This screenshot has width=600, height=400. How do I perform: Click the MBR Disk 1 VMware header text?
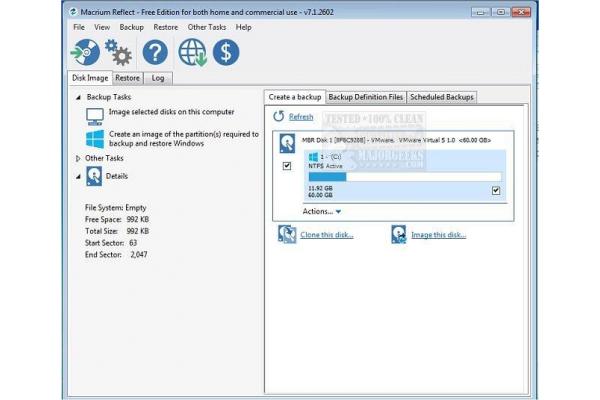coord(396,140)
